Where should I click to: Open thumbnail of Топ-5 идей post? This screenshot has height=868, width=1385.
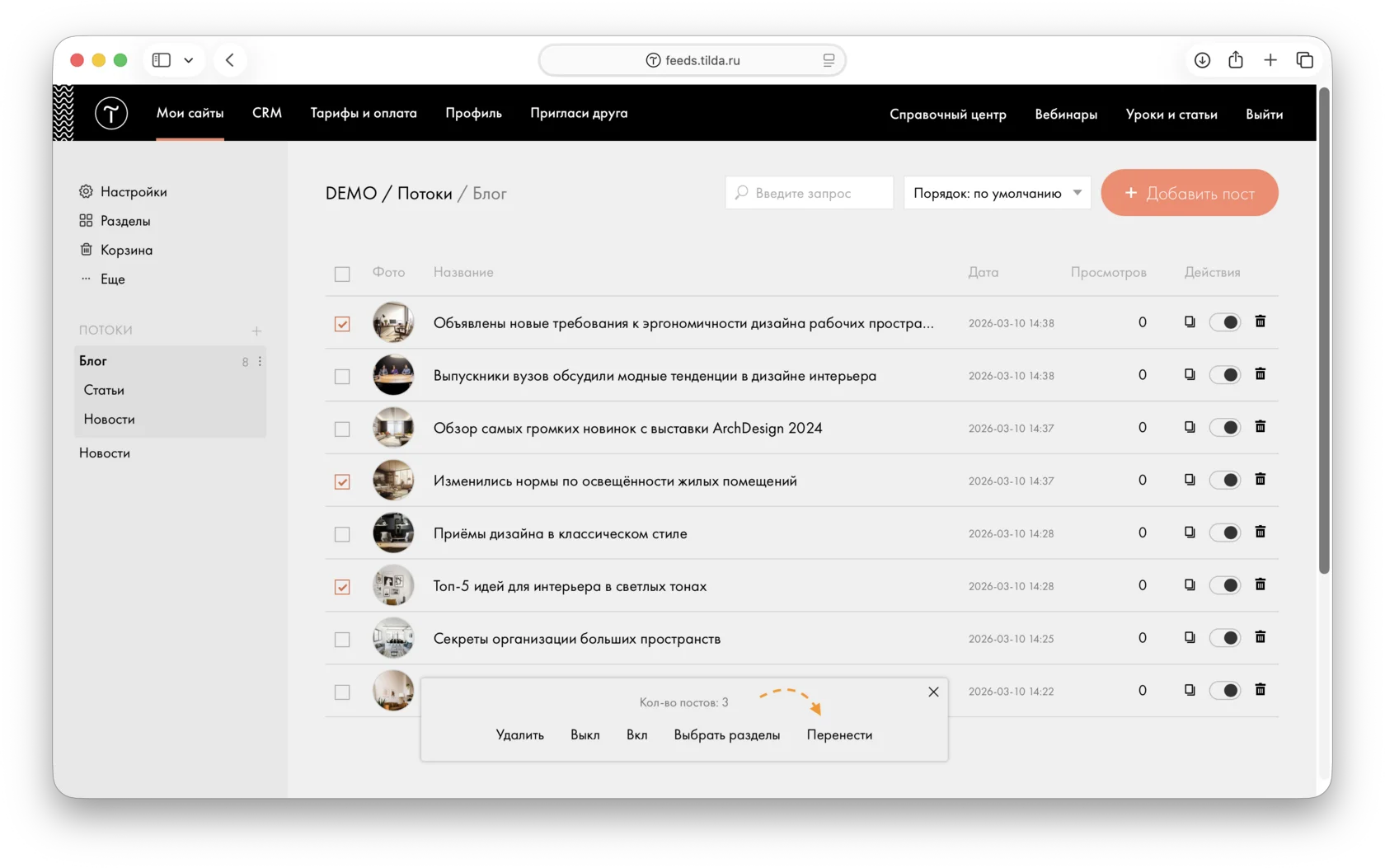tap(393, 585)
